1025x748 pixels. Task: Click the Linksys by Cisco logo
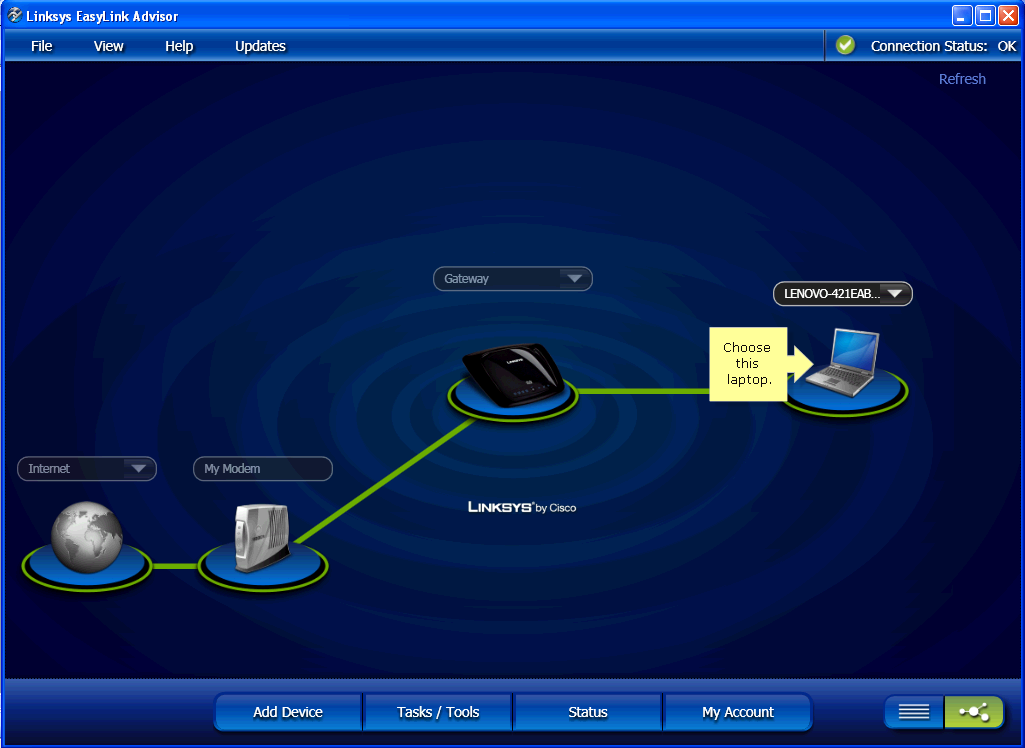(521, 507)
